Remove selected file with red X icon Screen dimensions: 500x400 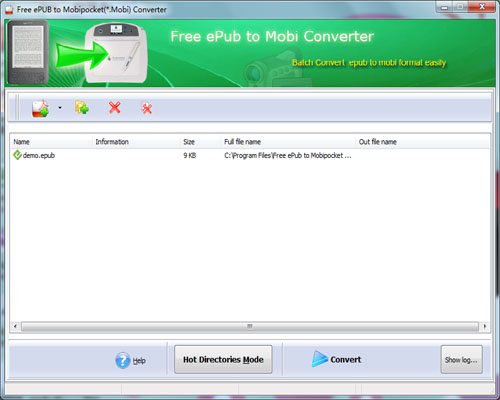tap(114, 108)
